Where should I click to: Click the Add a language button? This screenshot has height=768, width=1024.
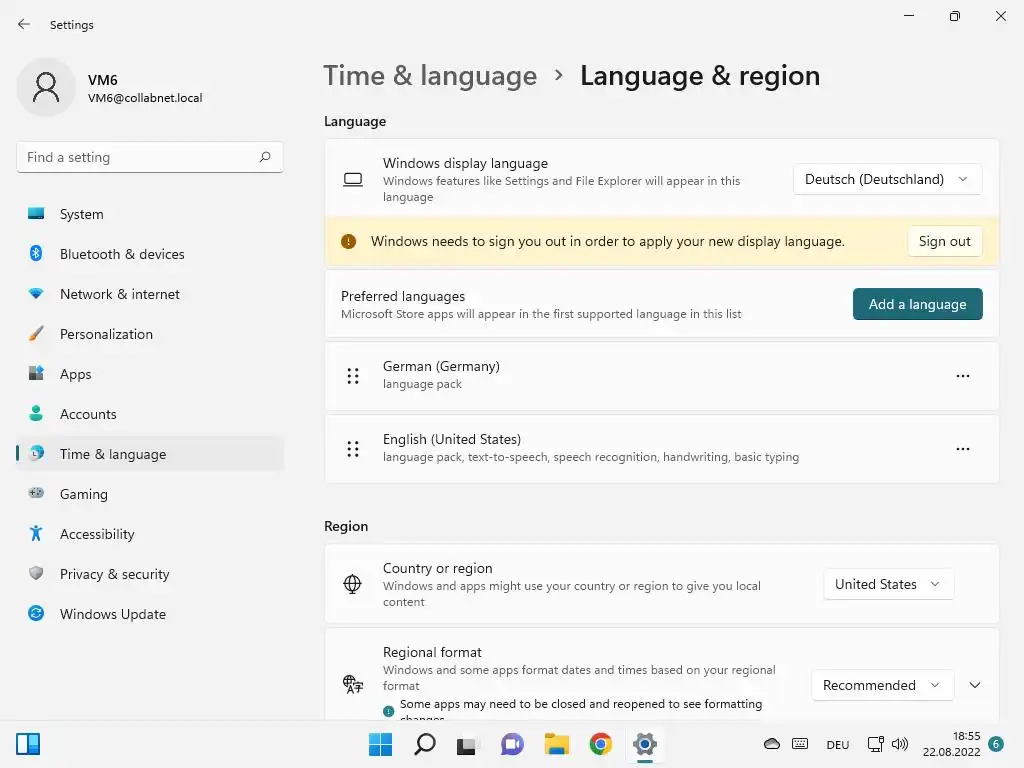click(x=918, y=304)
